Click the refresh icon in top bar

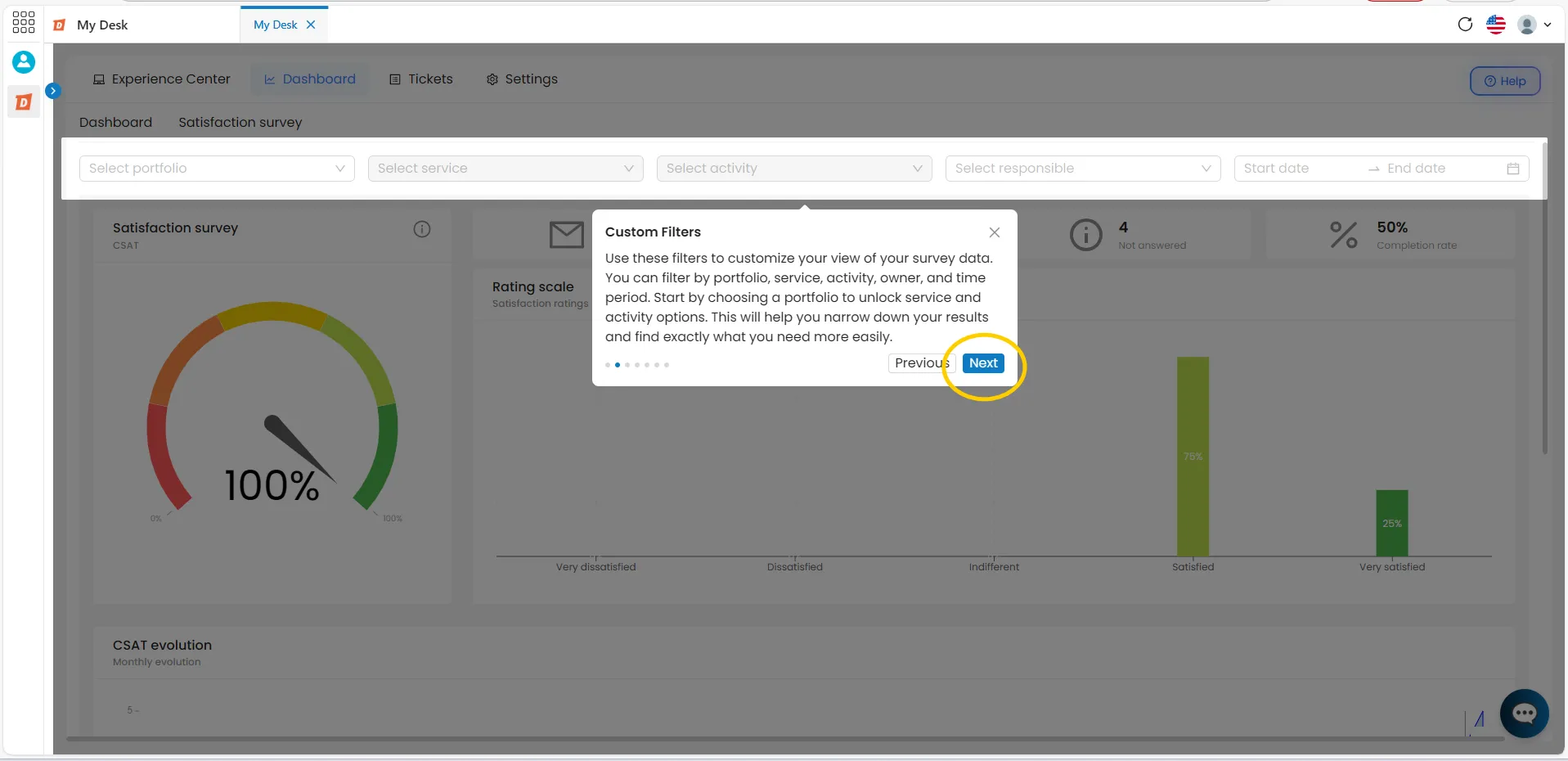coord(1465,25)
